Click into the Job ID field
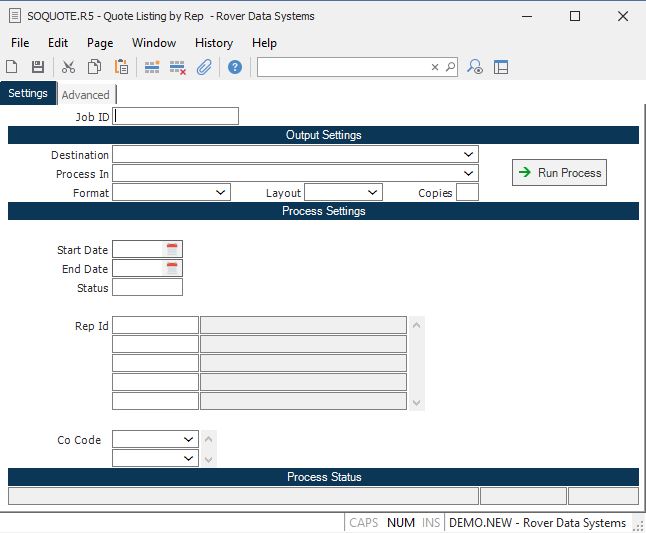646x533 pixels. point(176,116)
